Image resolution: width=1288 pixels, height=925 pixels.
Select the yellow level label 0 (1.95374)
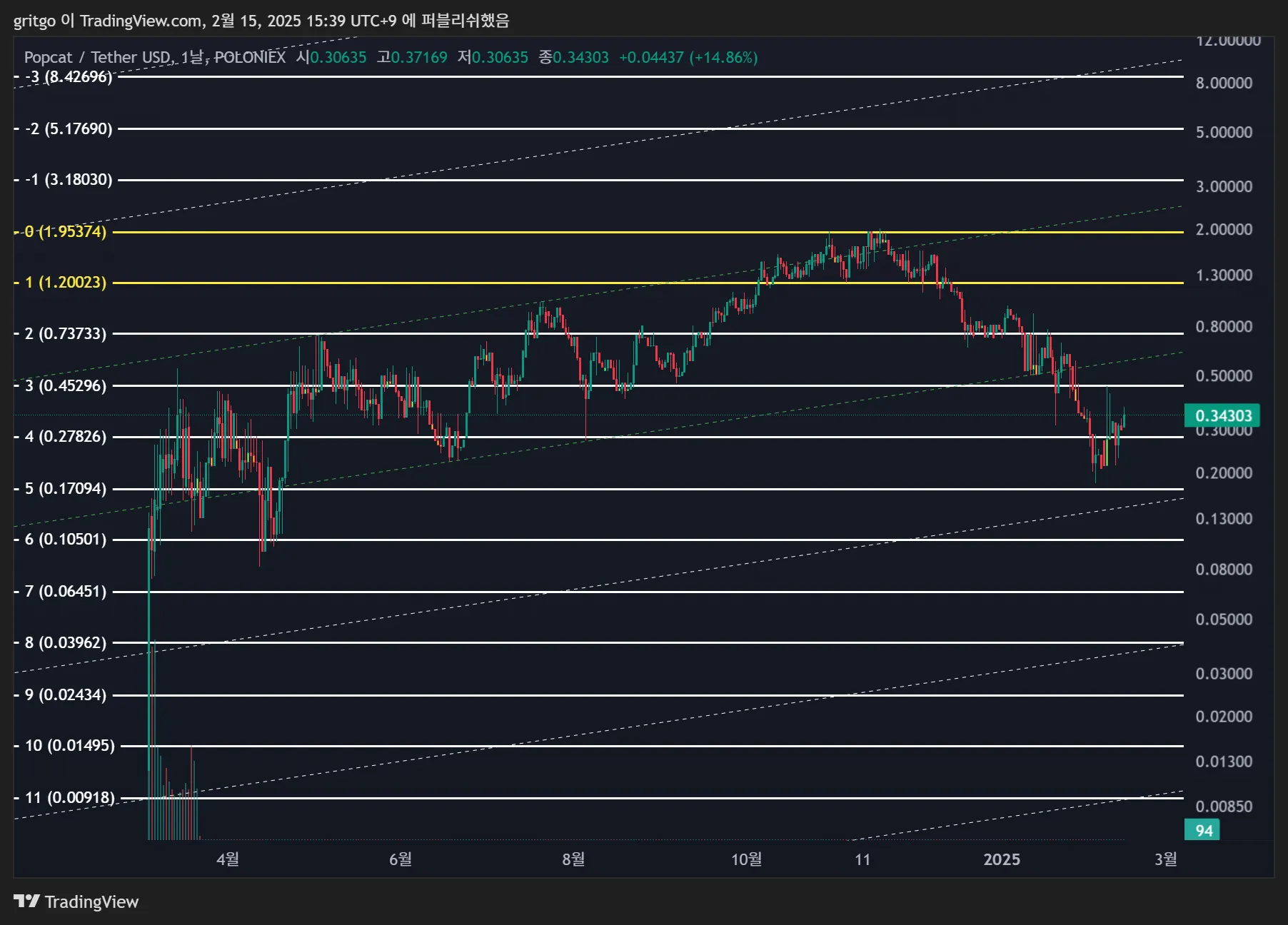click(x=65, y=231)
